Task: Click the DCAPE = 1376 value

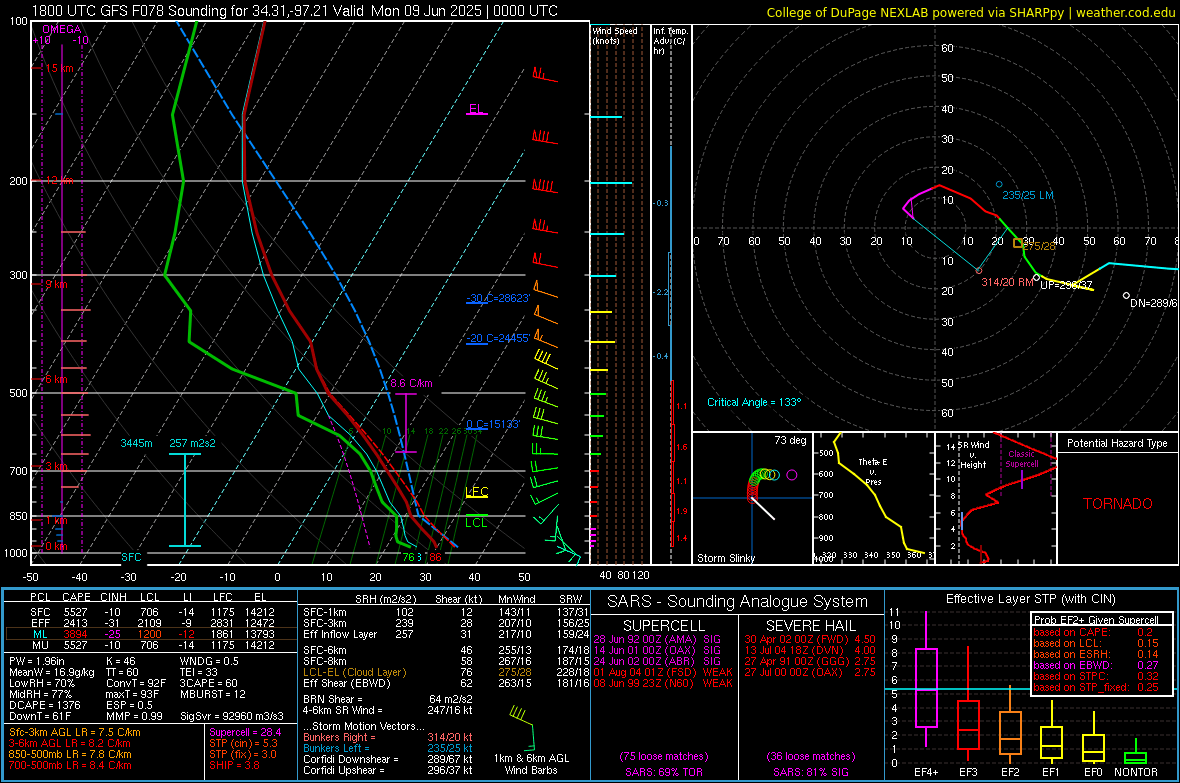Action: click(x=44, y=705)
